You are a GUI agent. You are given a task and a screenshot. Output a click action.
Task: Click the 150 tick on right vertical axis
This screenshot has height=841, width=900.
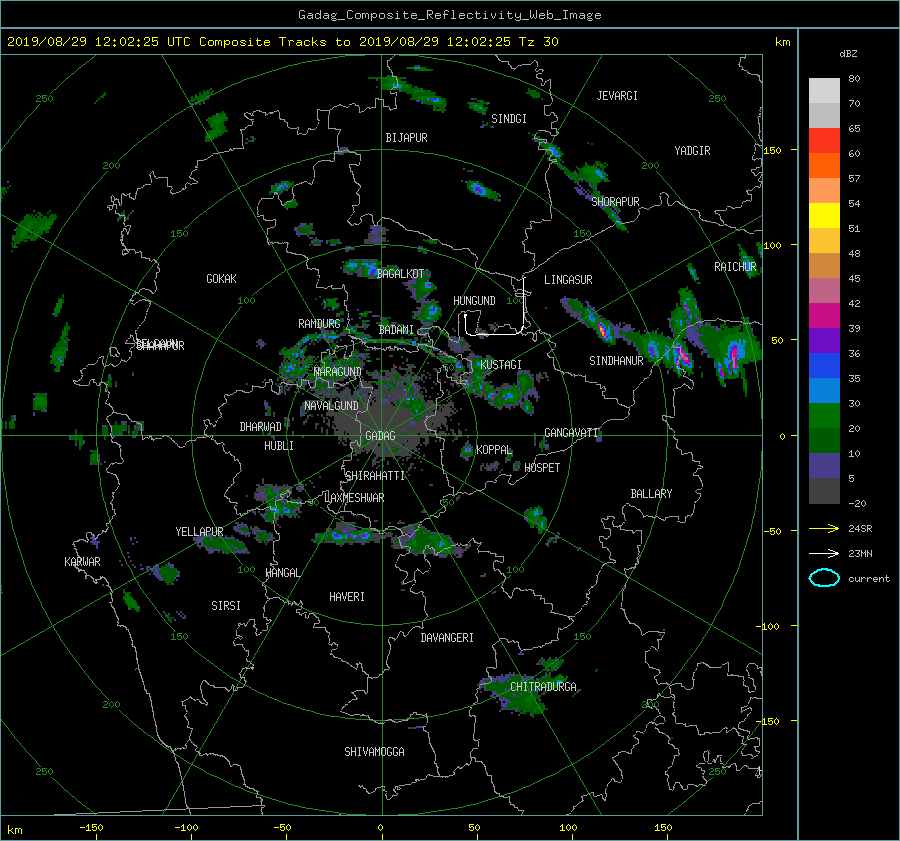click(772, 150)
